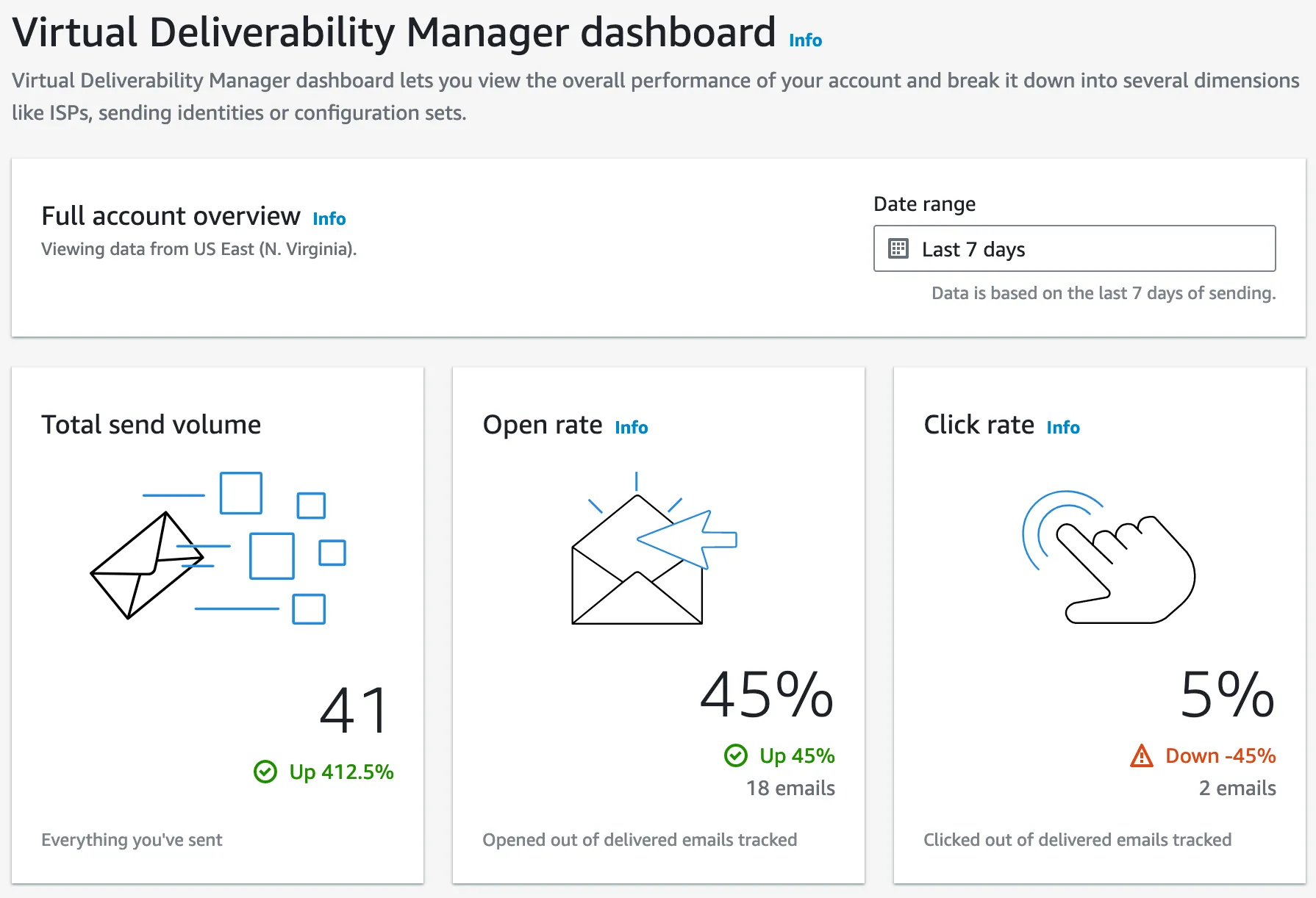Click the red warning triangle beside Down -45%

click(x=1142, y=755)
